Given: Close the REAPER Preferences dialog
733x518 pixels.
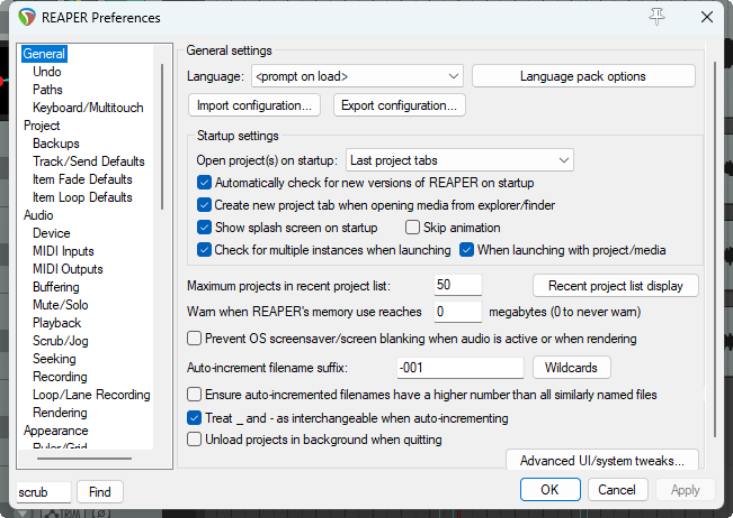Looking at the screenshot, I should 707,17.
